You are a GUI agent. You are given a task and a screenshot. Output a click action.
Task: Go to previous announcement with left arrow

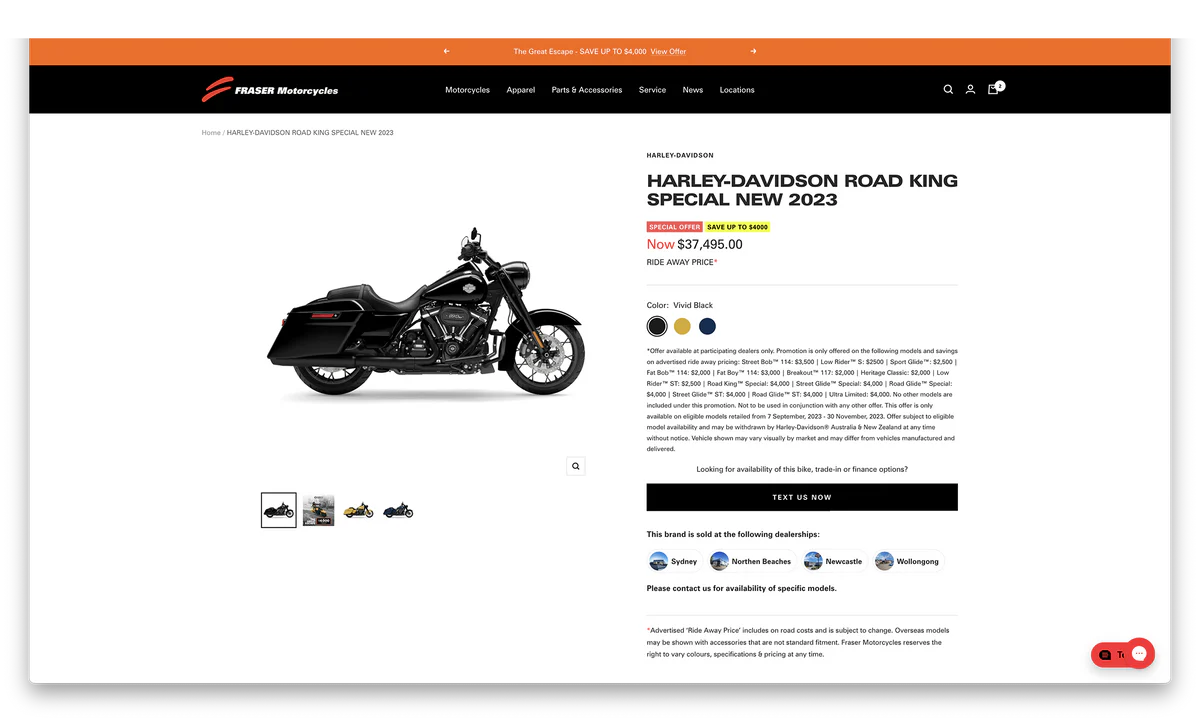tap(446, 51)
